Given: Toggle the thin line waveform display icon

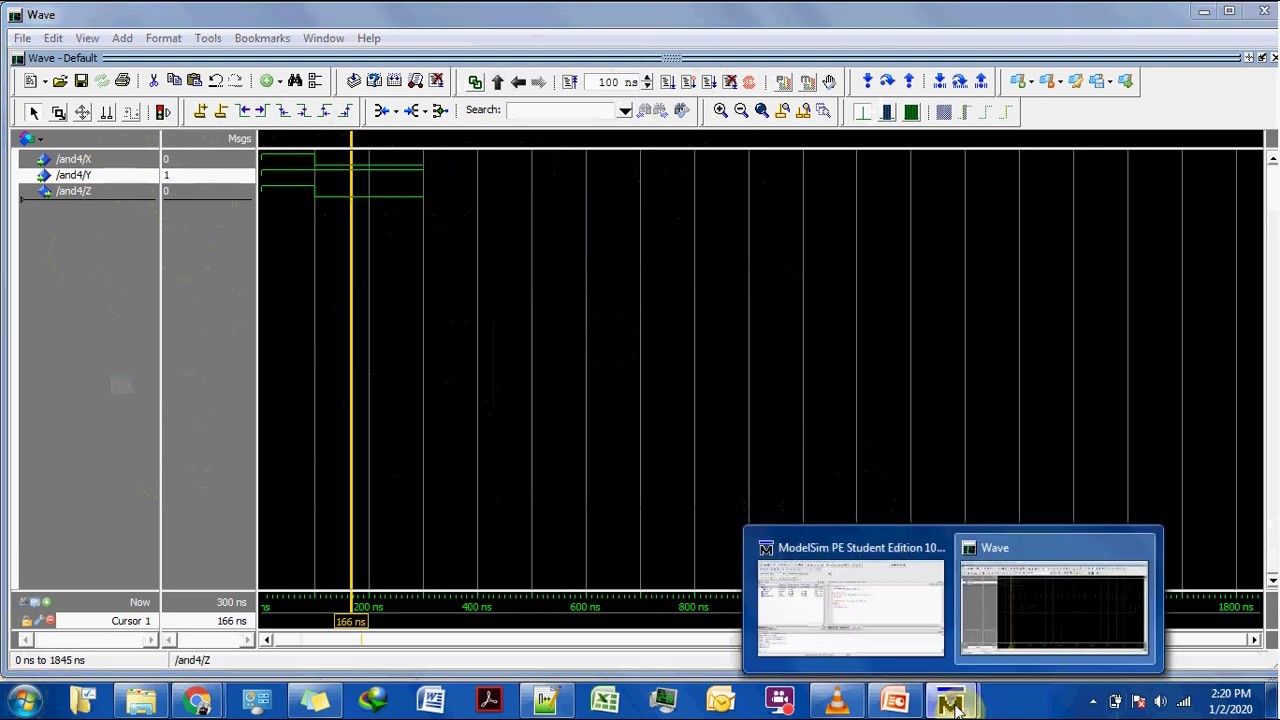Looking at the screenshot, I should coord(862,112).
